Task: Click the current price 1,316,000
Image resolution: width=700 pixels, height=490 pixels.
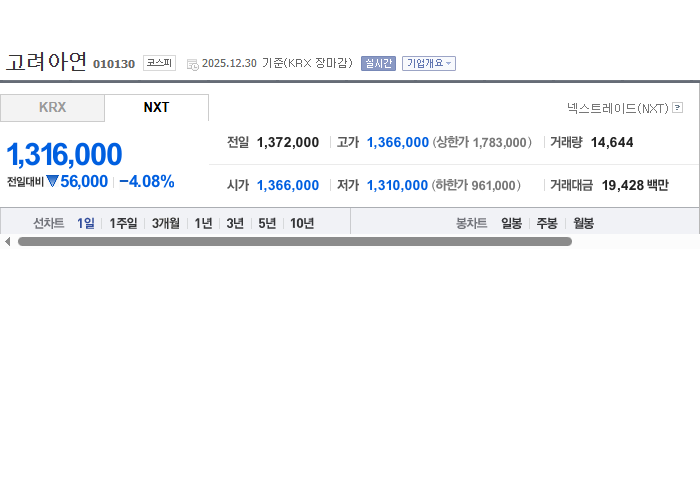Action: click(64, 154)
